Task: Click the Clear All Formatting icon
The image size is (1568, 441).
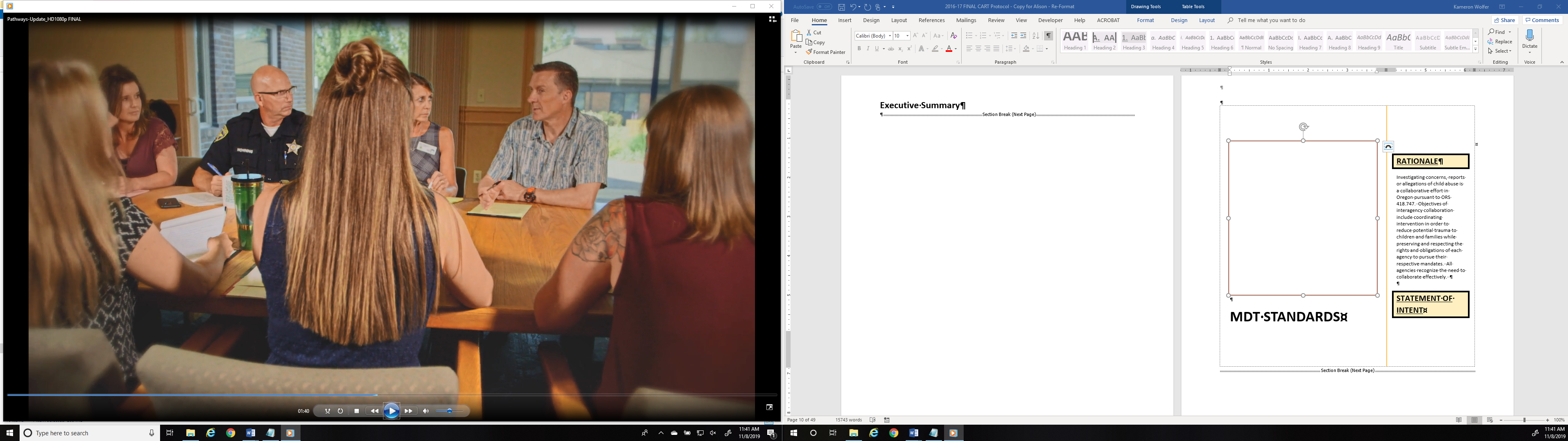Action: pos(954,36)
